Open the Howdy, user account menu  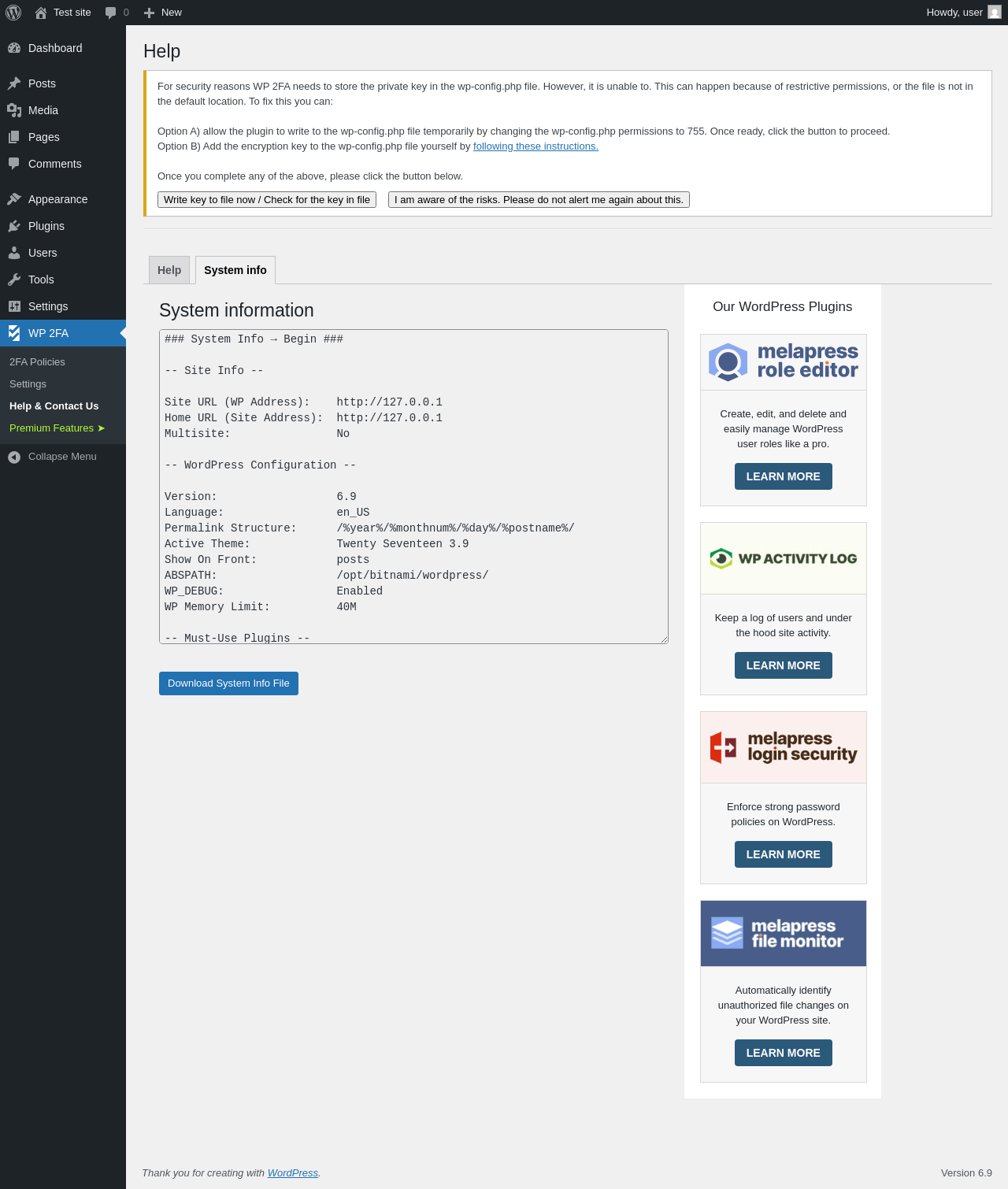[x=963, y=13]
